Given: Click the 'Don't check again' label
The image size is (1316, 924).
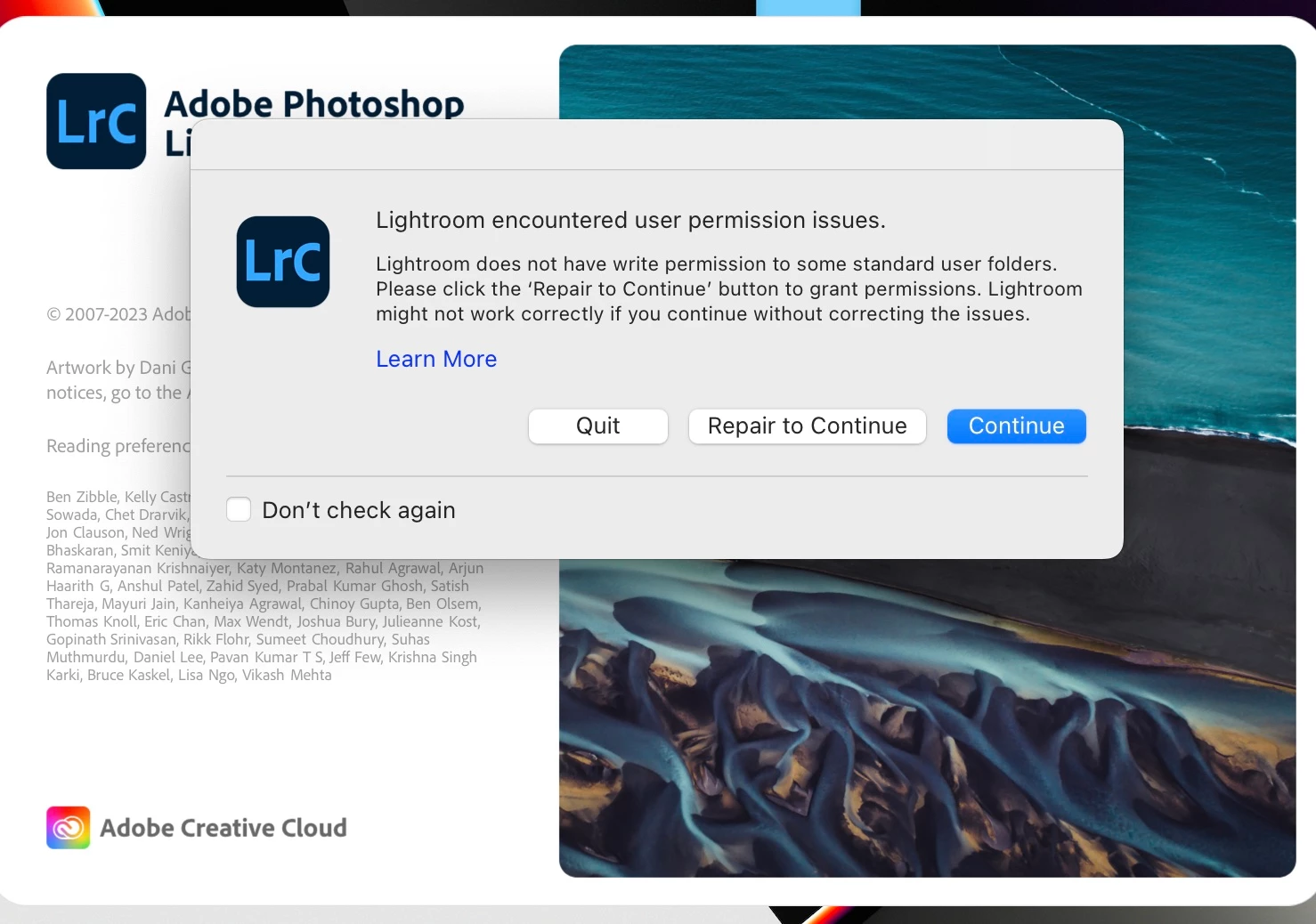Looking at the screenshot, I should click(x=359, y=510).
